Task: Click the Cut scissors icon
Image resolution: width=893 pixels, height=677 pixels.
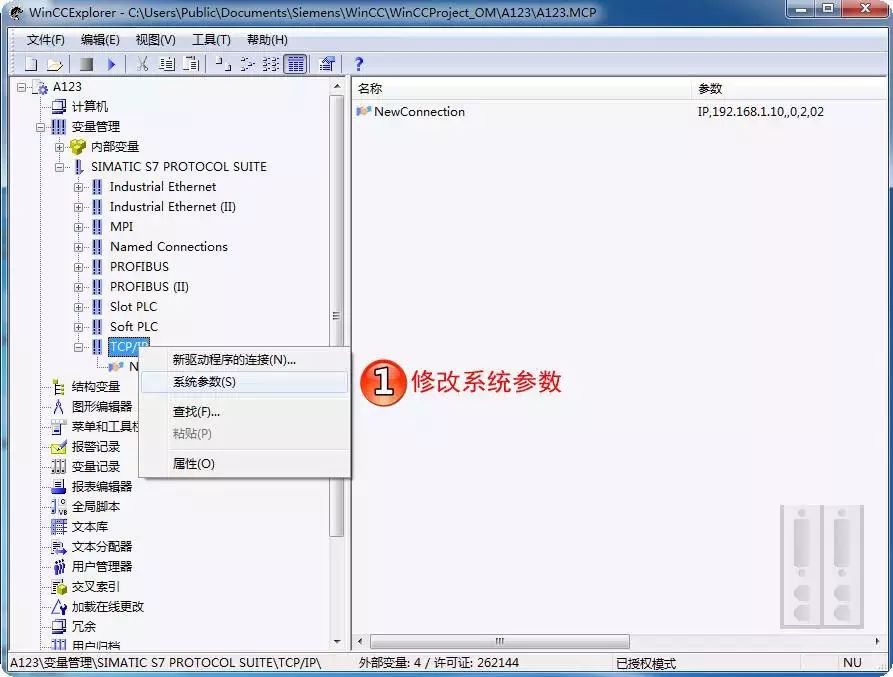Action: pyautogui.click(x=142, y=64)
